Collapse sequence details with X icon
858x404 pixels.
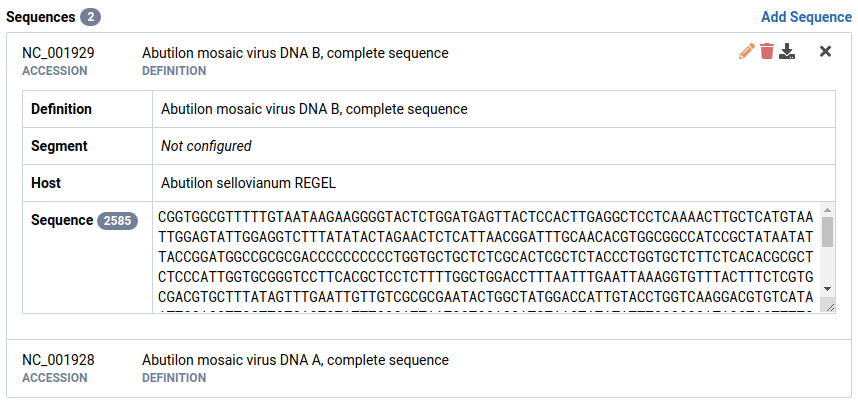click(825, 52)
